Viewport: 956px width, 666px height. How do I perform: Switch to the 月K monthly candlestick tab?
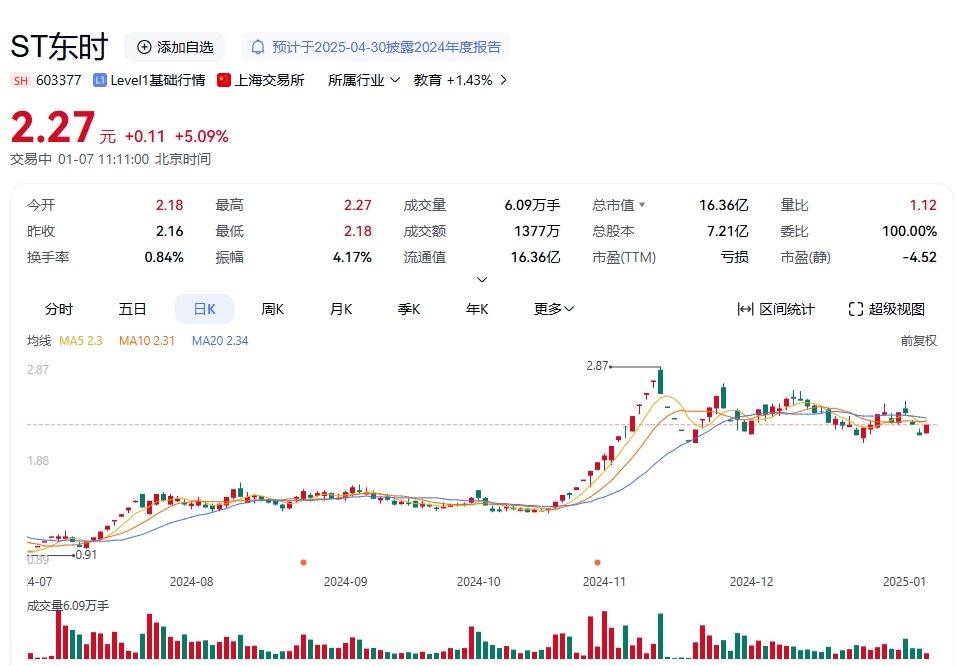pyautogui.click(x=340, y=309)
